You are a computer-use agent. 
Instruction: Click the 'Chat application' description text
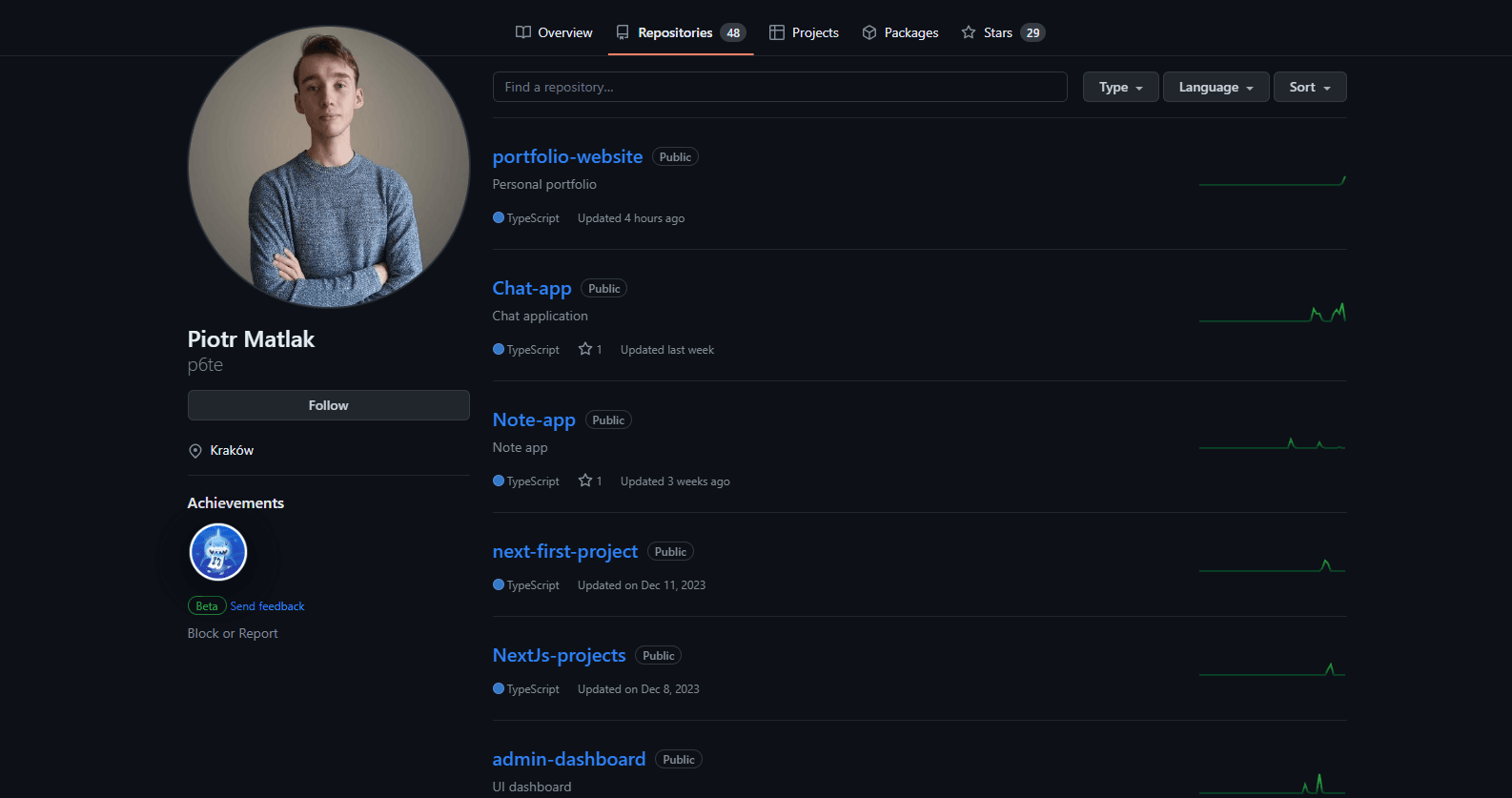click(541, 316)
